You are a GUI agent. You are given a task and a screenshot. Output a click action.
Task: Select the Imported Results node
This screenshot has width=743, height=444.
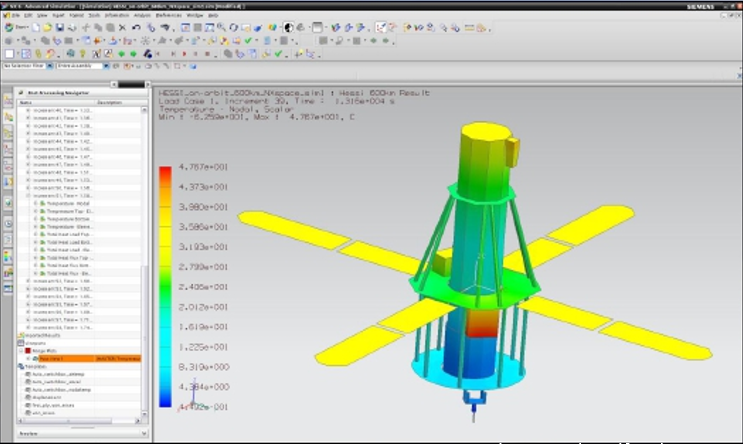43,335
